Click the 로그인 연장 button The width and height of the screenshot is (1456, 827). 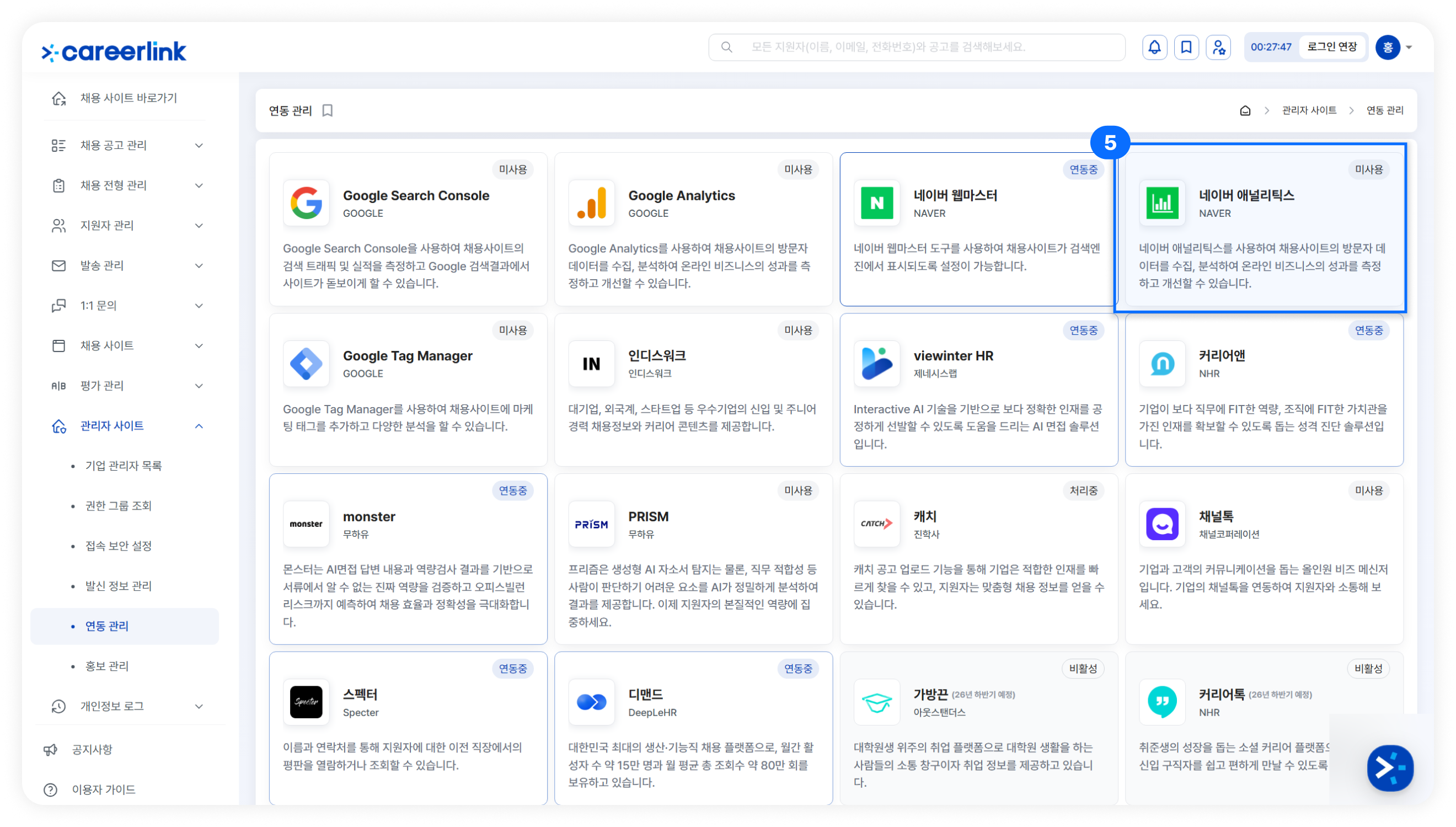point(1332,47)
